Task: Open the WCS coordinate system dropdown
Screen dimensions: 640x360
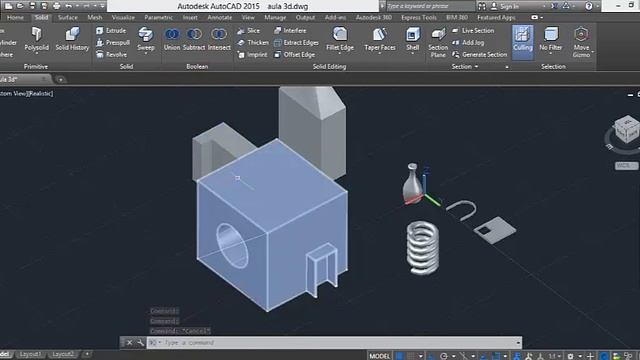Action: [626, 166]
